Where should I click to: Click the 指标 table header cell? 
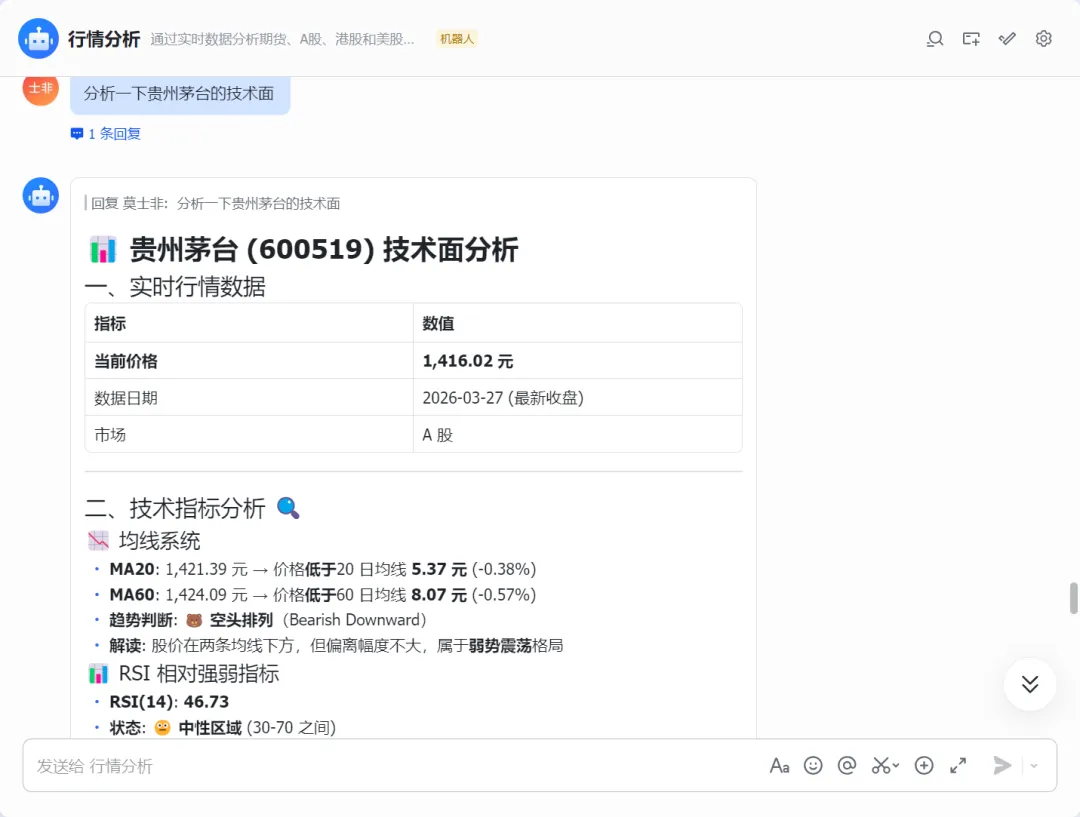point(249,323)
